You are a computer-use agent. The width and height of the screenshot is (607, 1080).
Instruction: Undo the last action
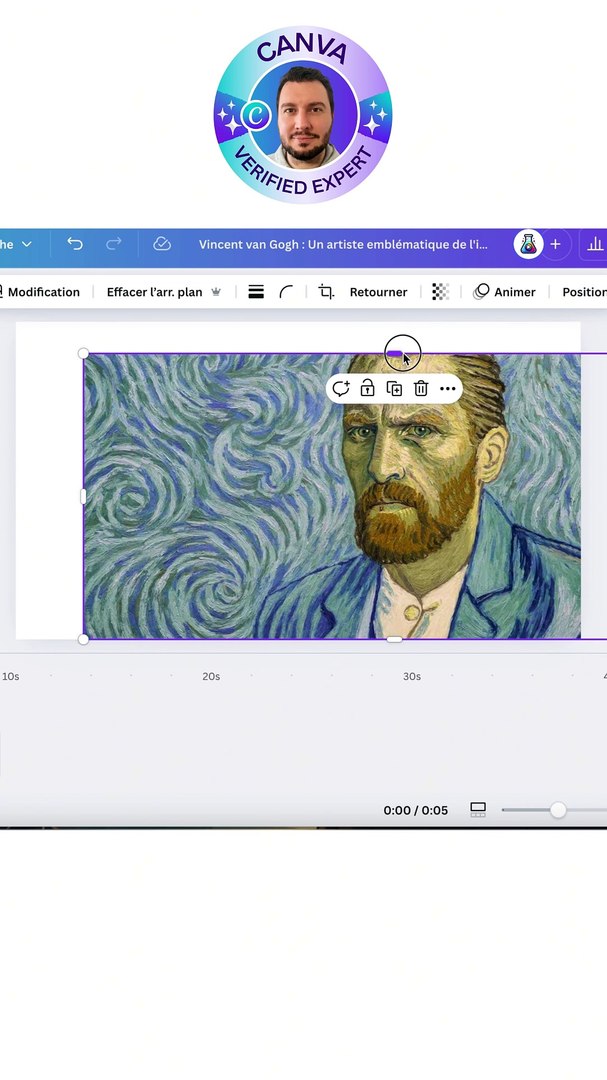74,244
